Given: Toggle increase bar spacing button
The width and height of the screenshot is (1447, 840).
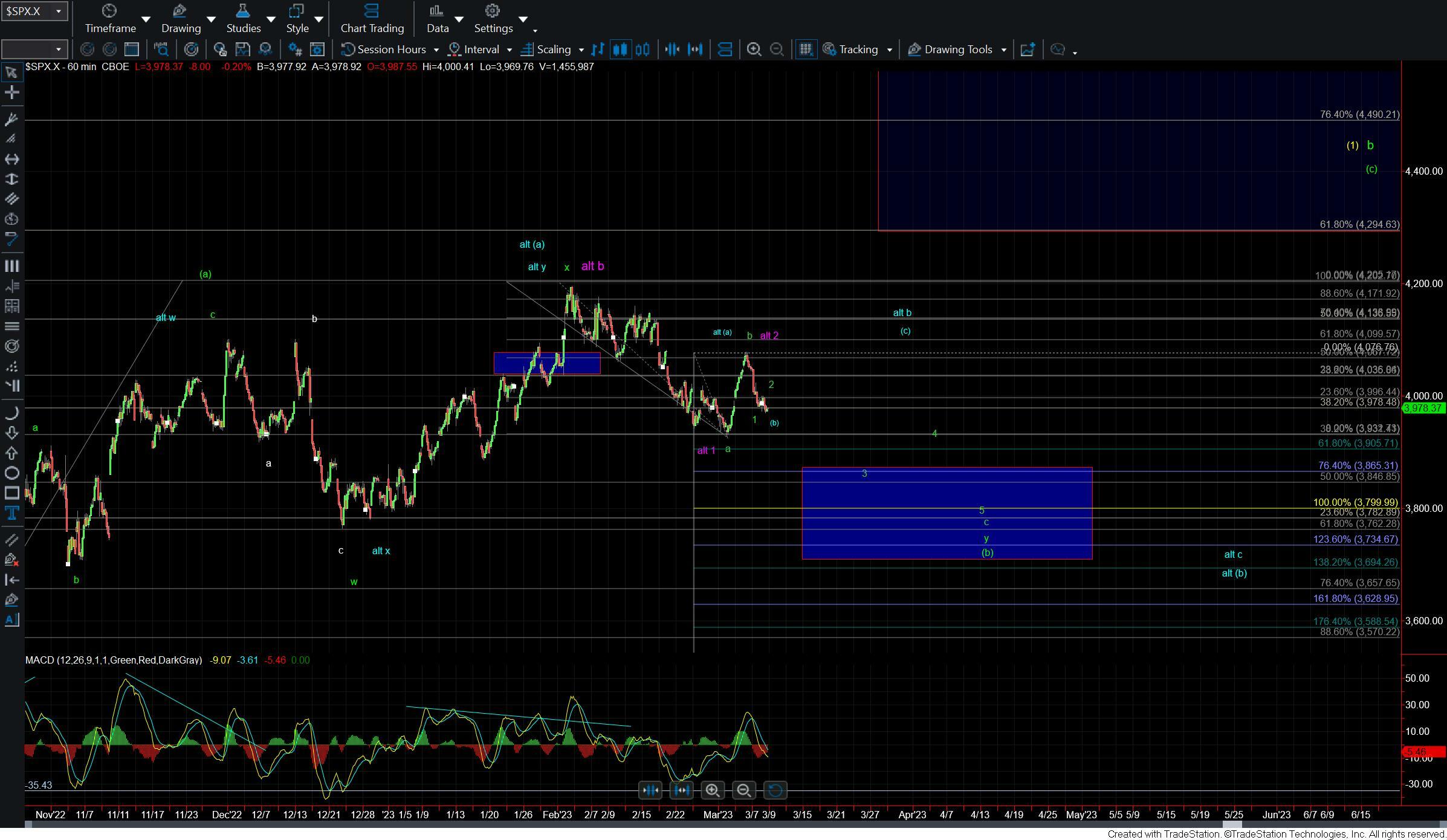Looking at the screenshot, I should coord(695,50).
